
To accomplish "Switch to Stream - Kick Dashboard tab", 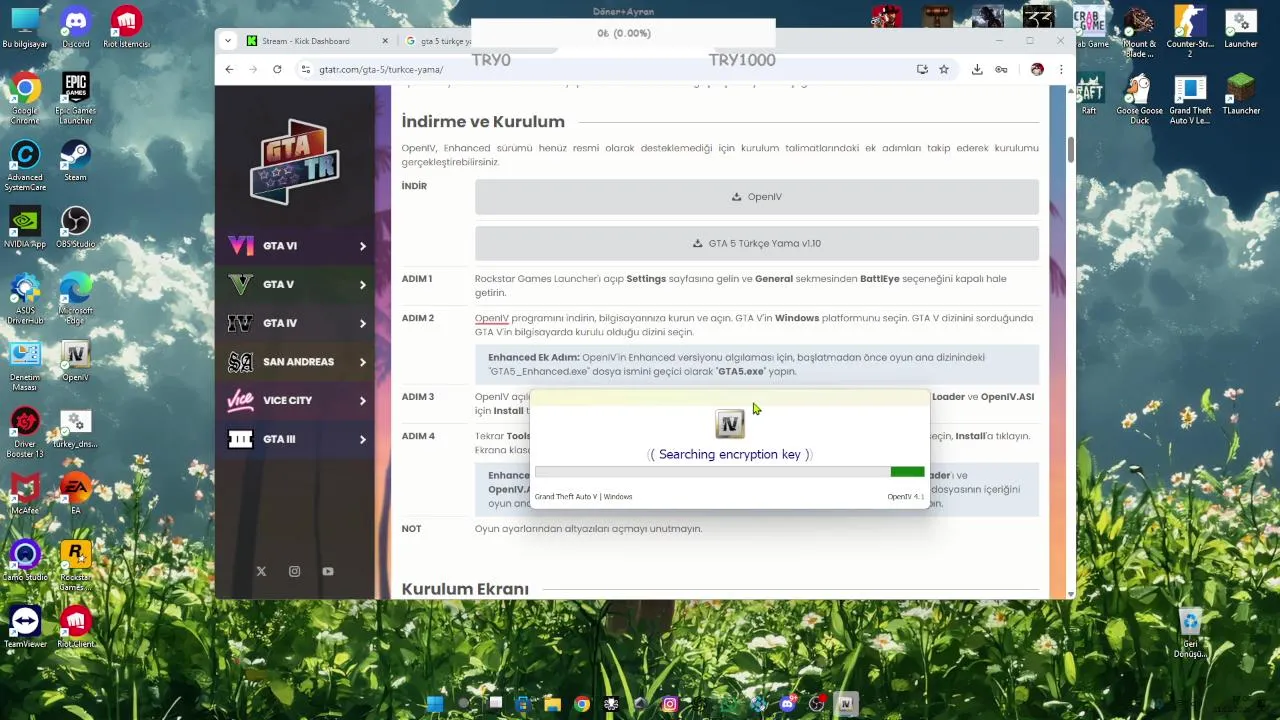I will (318, 41).
